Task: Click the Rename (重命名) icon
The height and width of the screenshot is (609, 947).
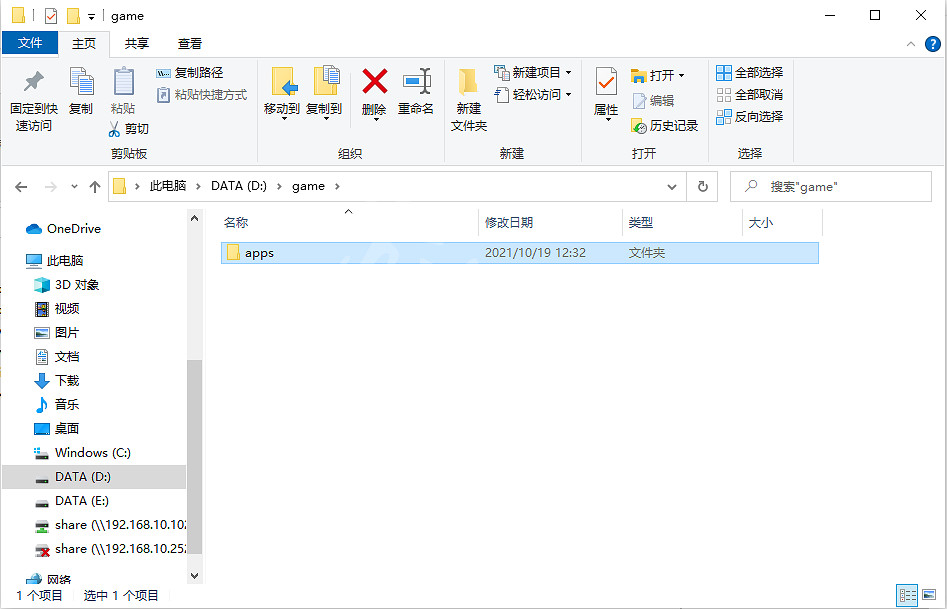Action: tap(416, 92)
